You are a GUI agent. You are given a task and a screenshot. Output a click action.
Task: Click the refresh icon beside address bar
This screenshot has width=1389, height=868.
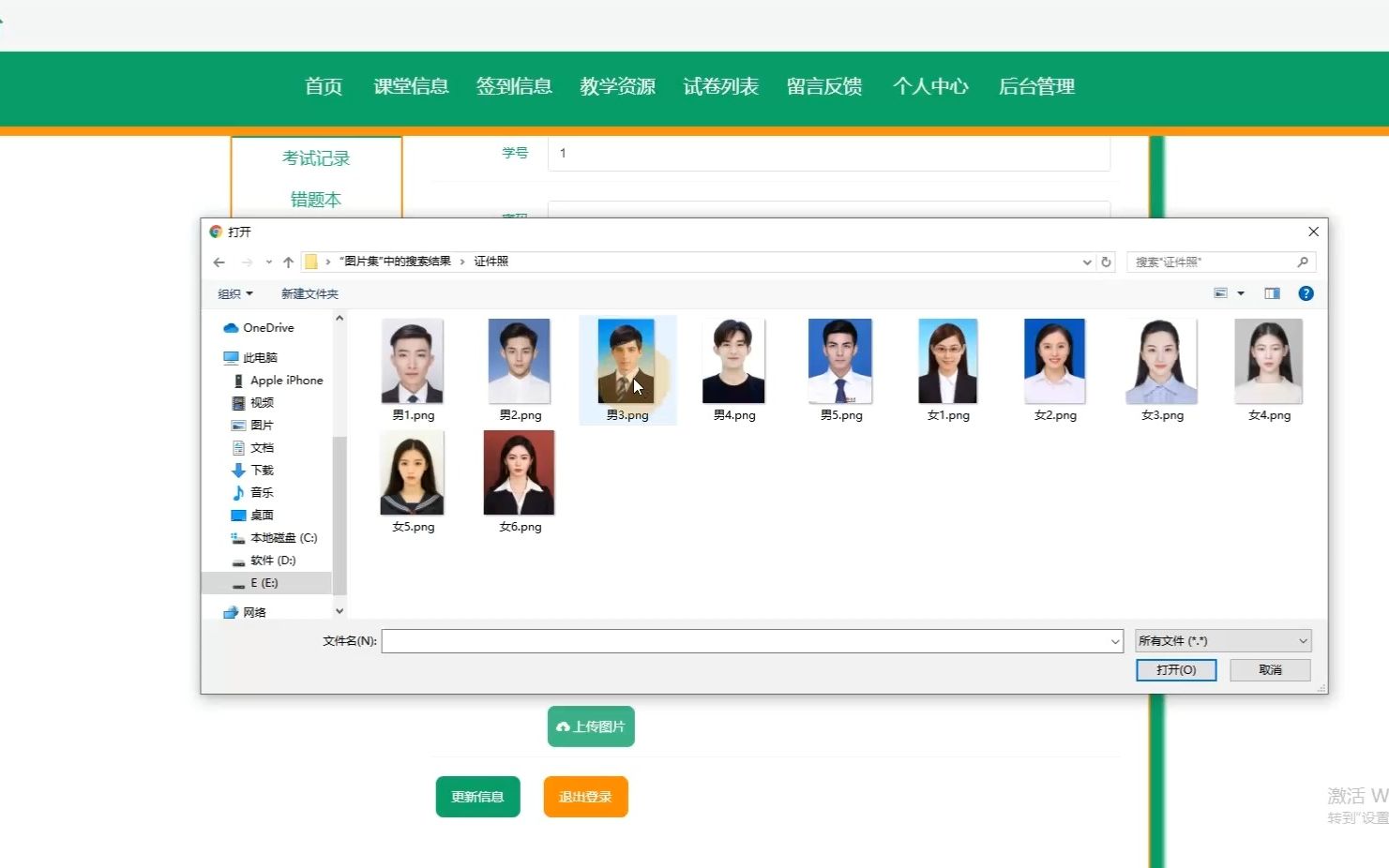(x=1106, y=262)
